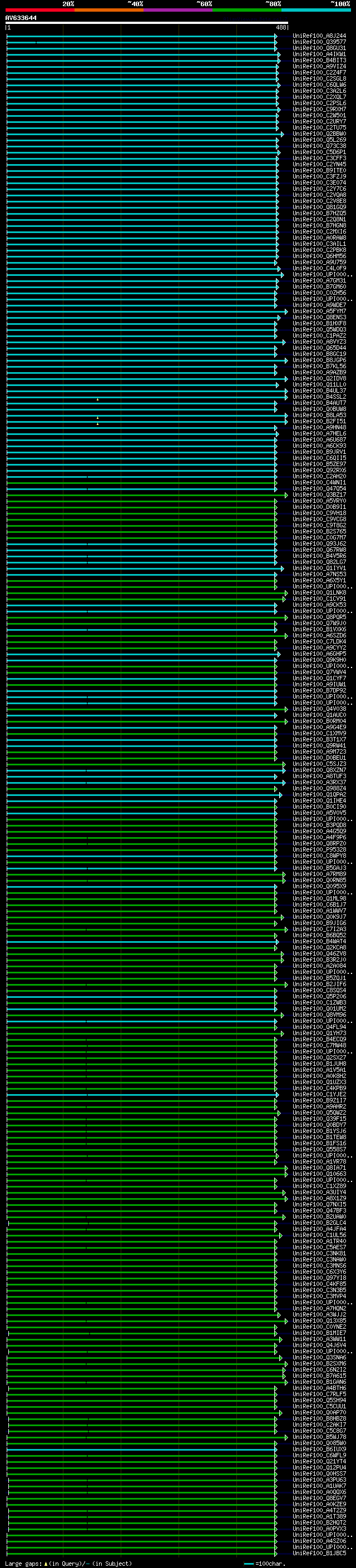This screenshot has height=1568, width=356.
Task: Click the 488 query end position marker
Action: coord(281,27)
